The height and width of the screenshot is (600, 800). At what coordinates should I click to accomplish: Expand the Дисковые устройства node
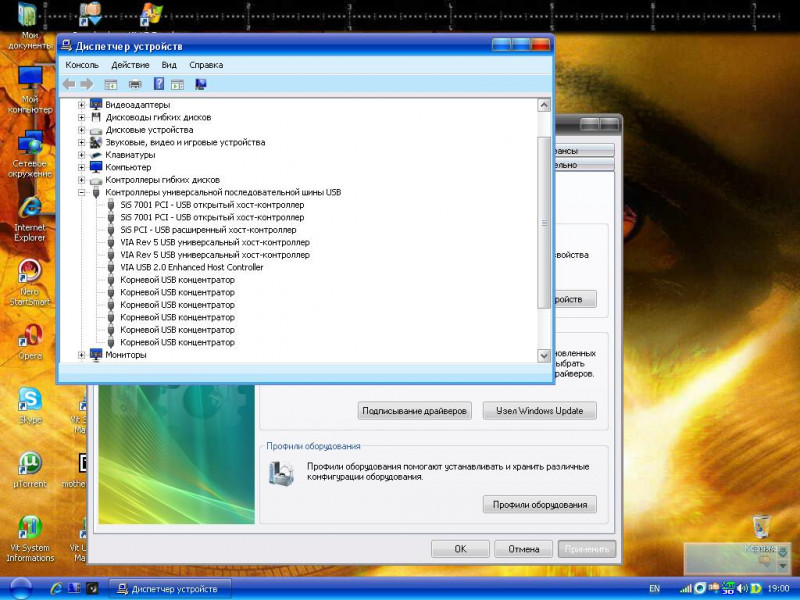81,130
